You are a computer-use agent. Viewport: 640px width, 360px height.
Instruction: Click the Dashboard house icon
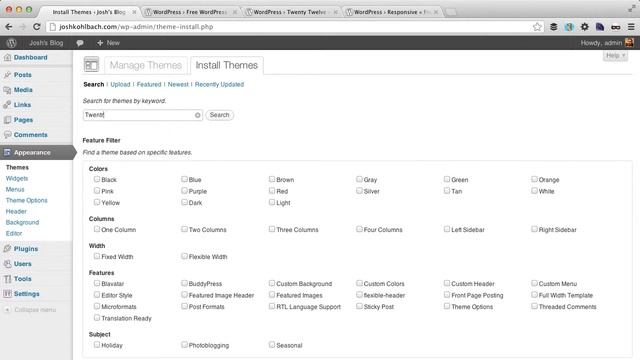point(7,58)
